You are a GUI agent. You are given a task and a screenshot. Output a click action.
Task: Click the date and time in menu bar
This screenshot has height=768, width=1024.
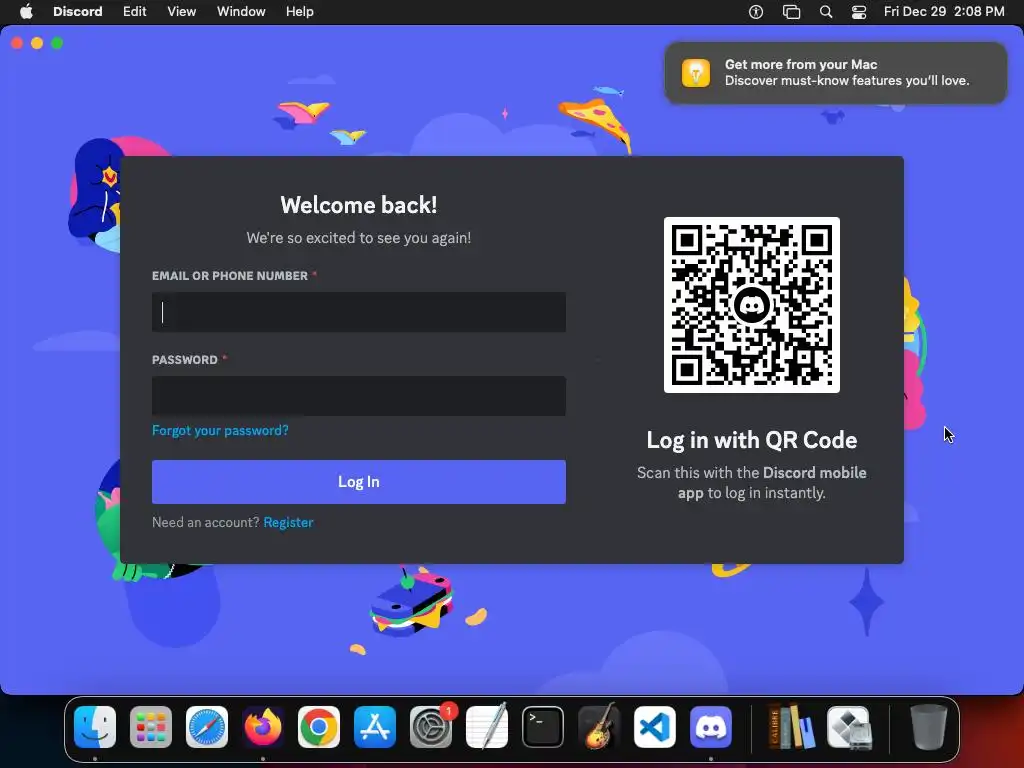pyautogui.click(x=944, y=11)
